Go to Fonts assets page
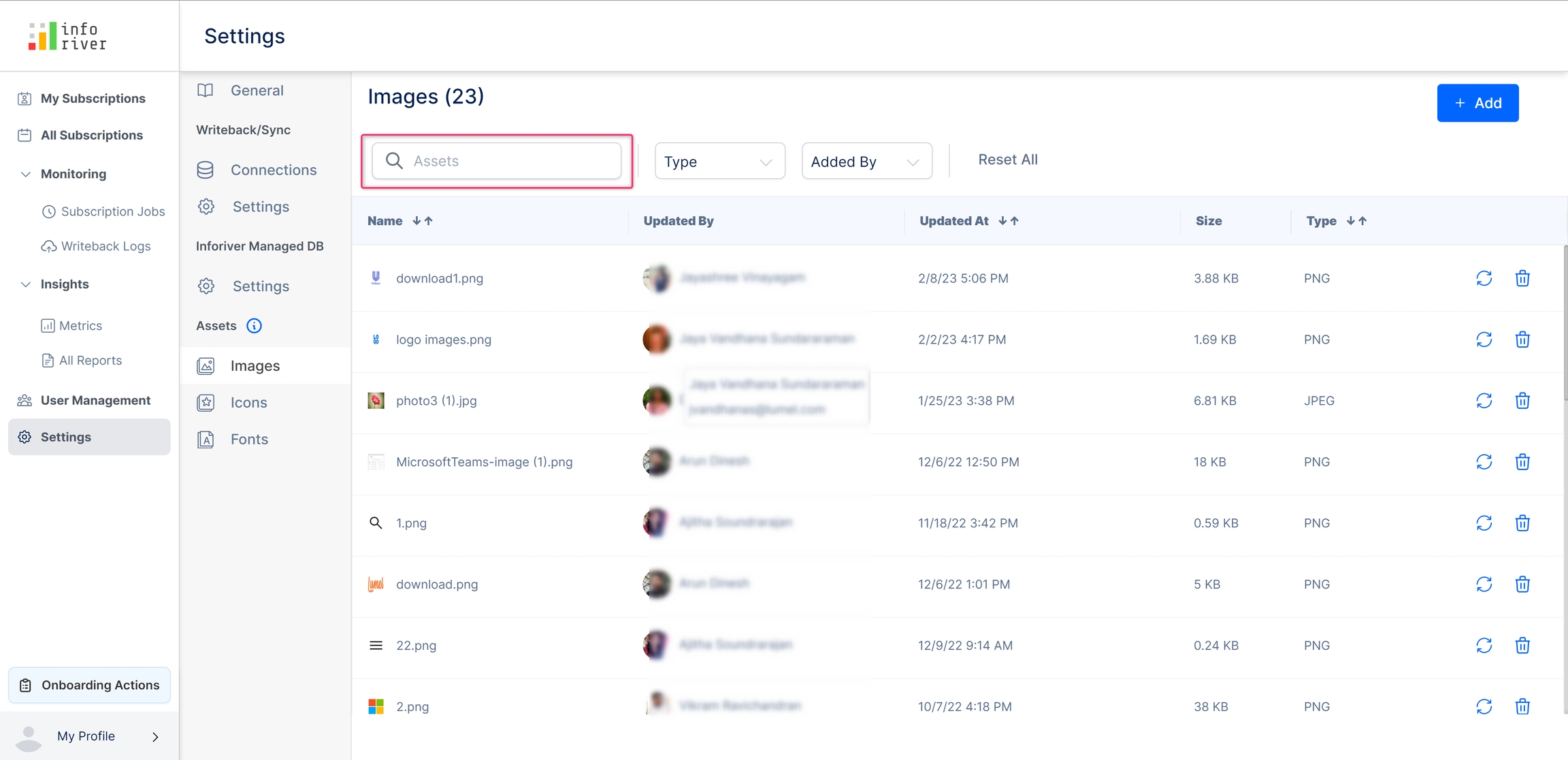Screen dimensions: 1568x760 [249, 440]
